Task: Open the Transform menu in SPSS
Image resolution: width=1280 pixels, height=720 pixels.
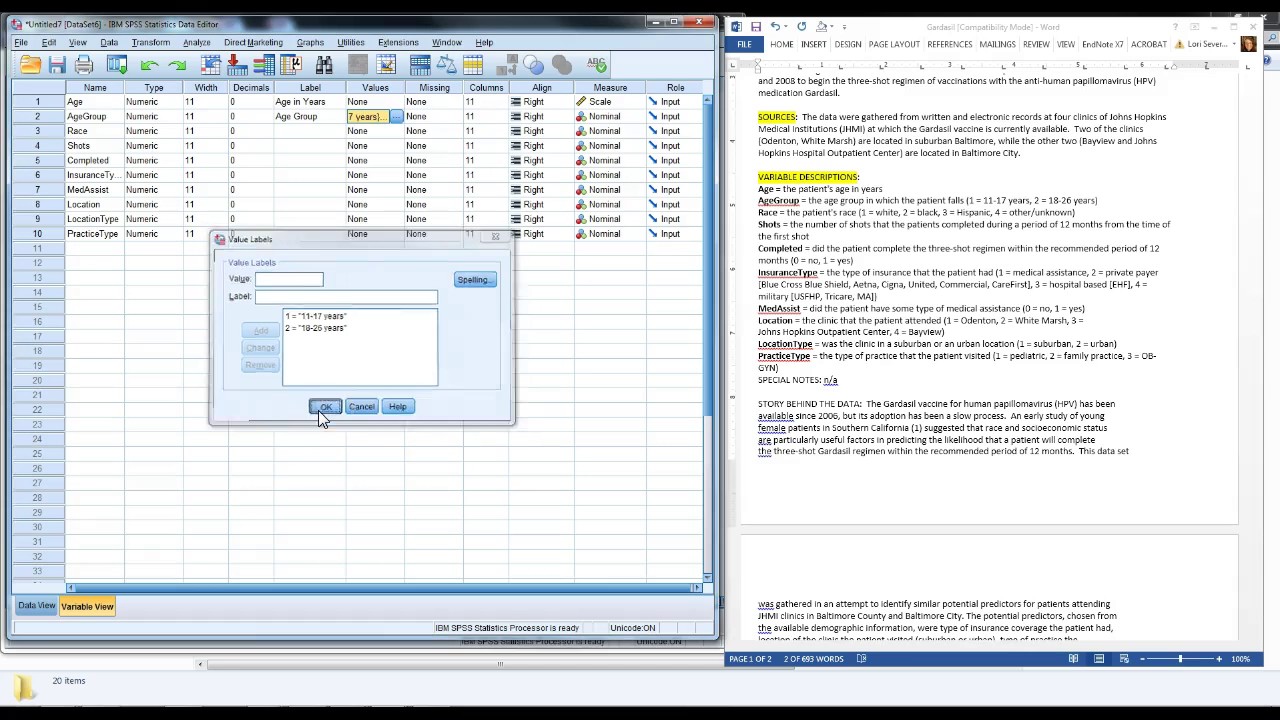Action: [150, 43]
